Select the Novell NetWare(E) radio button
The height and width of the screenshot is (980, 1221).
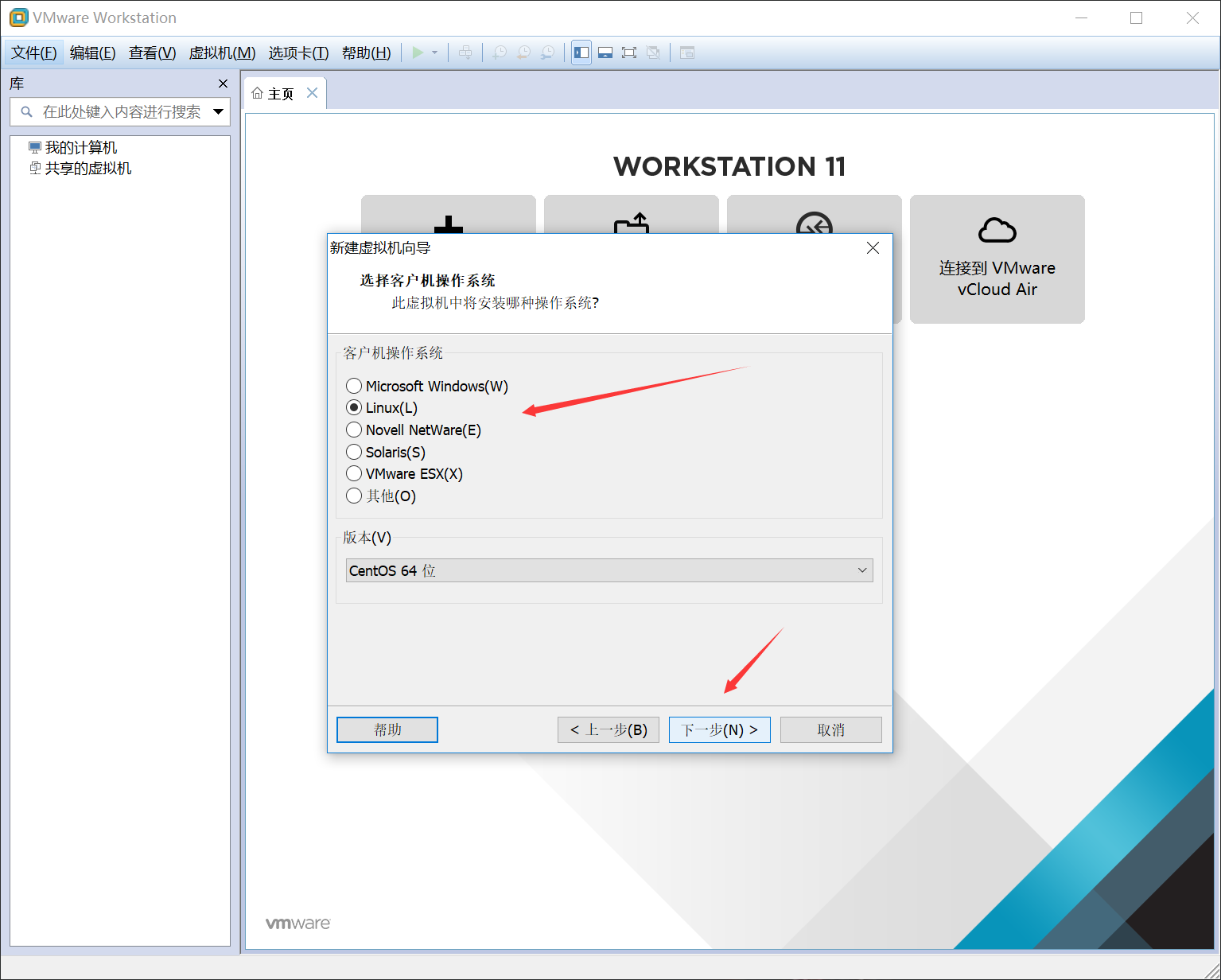click(x=354, y=430)
